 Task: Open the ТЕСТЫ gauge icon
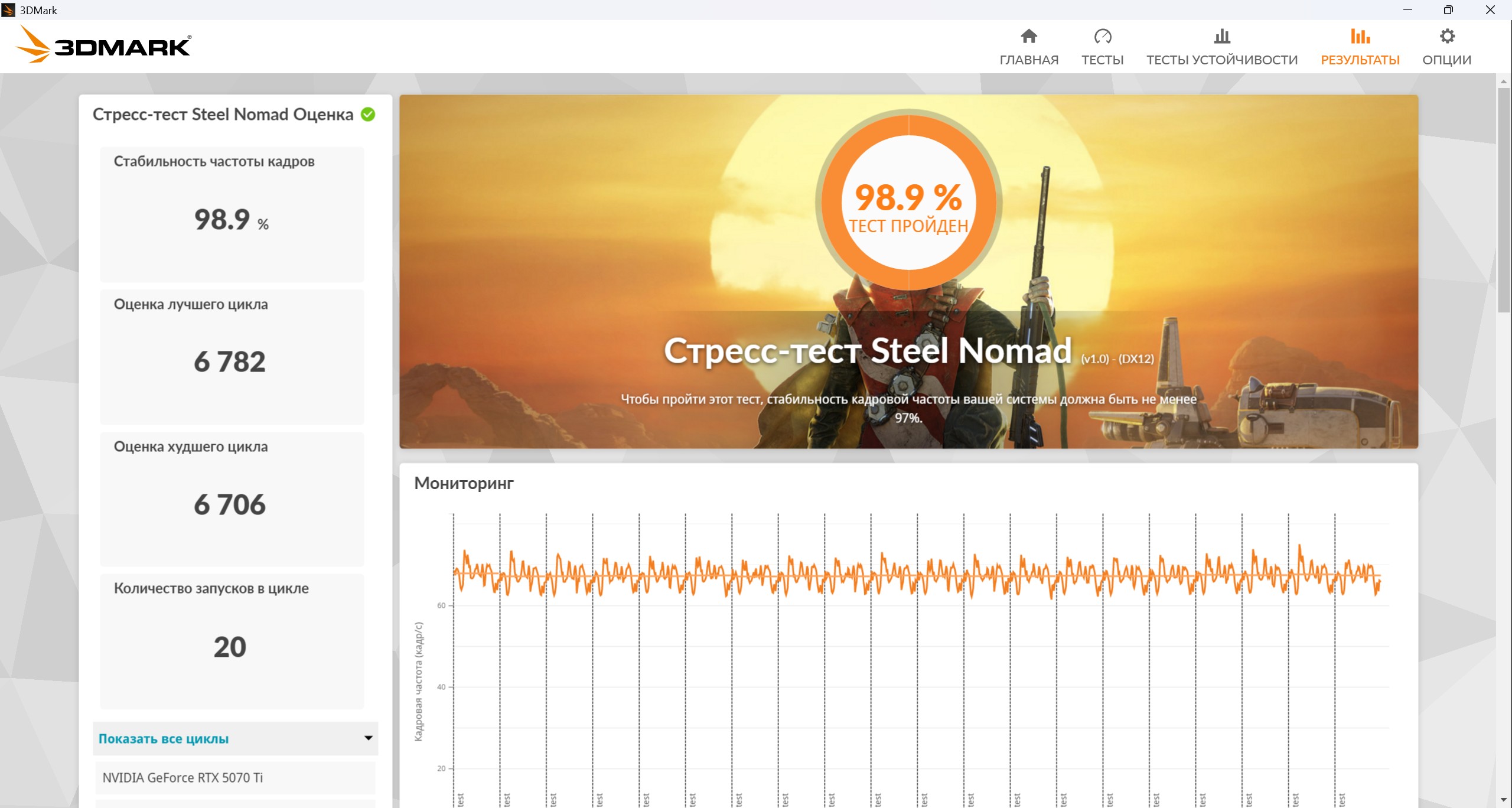(x=1103, y=36)
